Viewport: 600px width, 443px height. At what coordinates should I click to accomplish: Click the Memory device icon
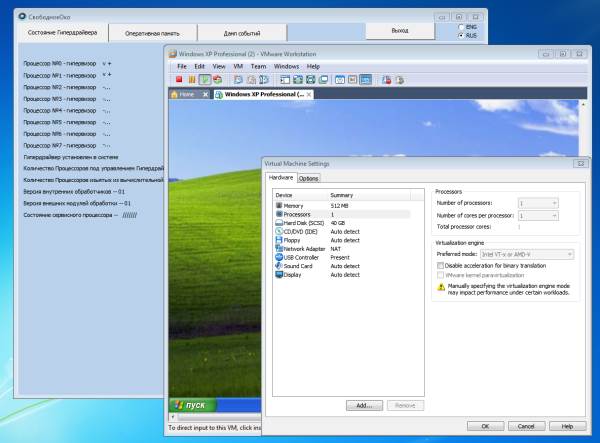pyautogui.click(x=279, y=205)
